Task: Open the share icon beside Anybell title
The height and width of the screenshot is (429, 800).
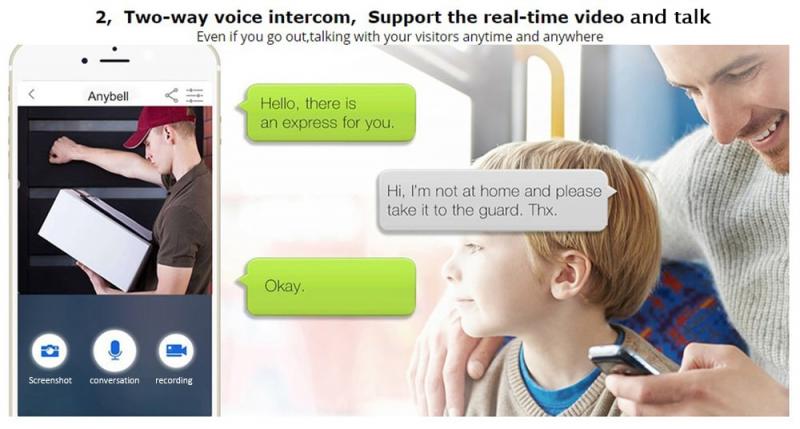Action: tap(172, 95)
